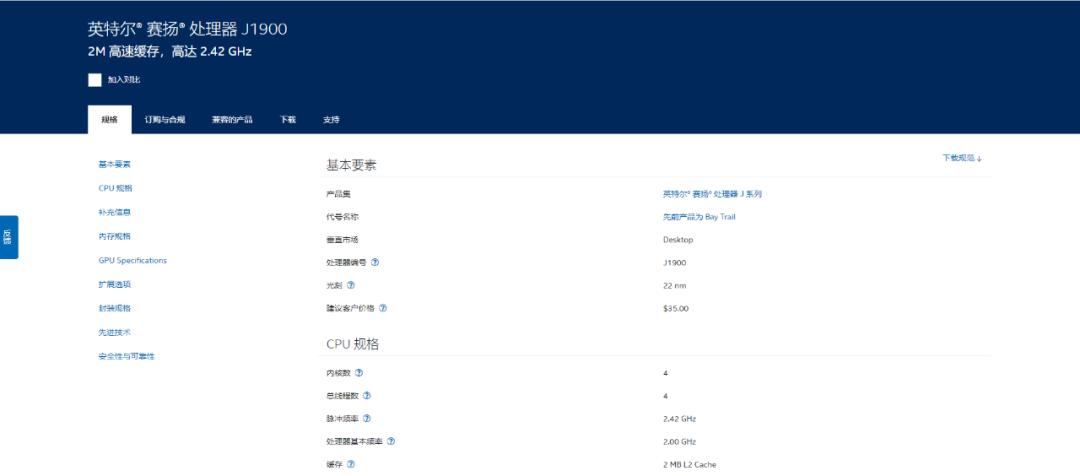This screenshot has width=1080, height=476.
Task: Switch to the 订购与合规 tab
Action: [x=165, y=120]
